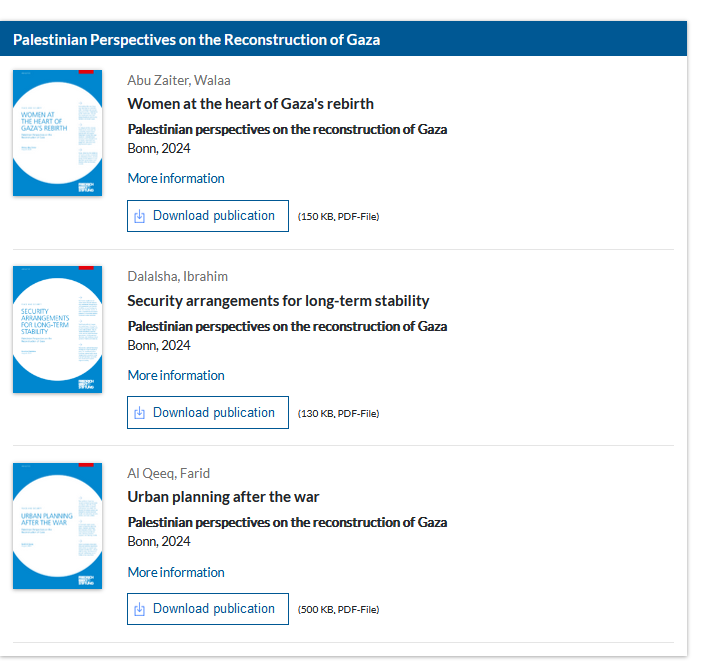The width and height of the screenshot is (702, 668).
Task: Click download icon for Security arrangements publication
Action: click(x=140, y=413)
